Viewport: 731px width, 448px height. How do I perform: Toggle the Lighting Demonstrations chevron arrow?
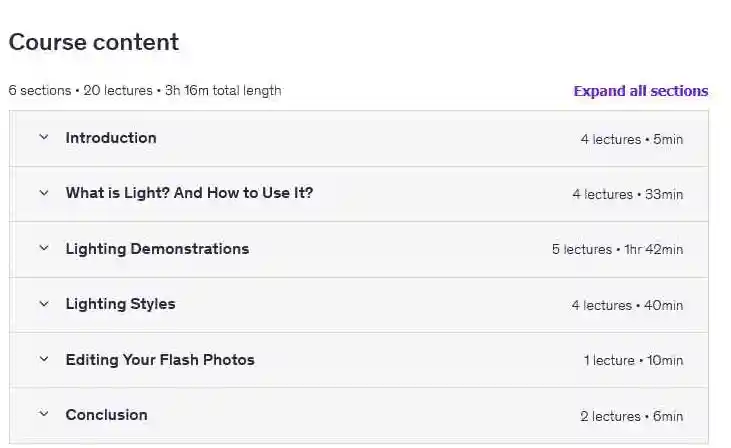click(x=43, y=249)
